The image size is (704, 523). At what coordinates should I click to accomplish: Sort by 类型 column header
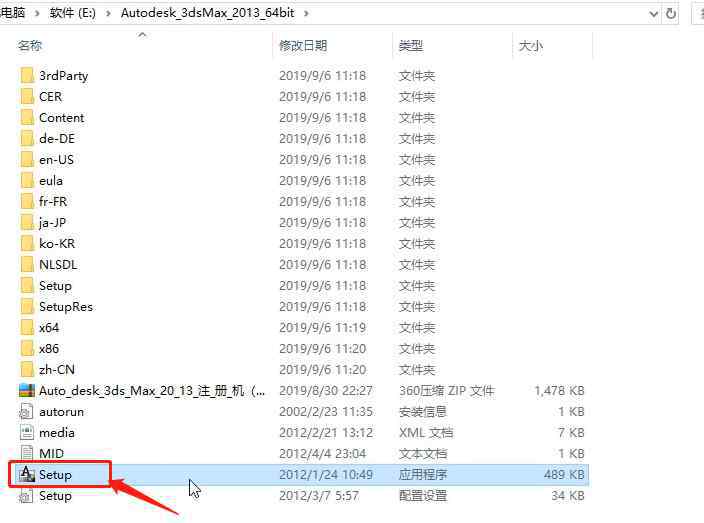coord(410,45)
